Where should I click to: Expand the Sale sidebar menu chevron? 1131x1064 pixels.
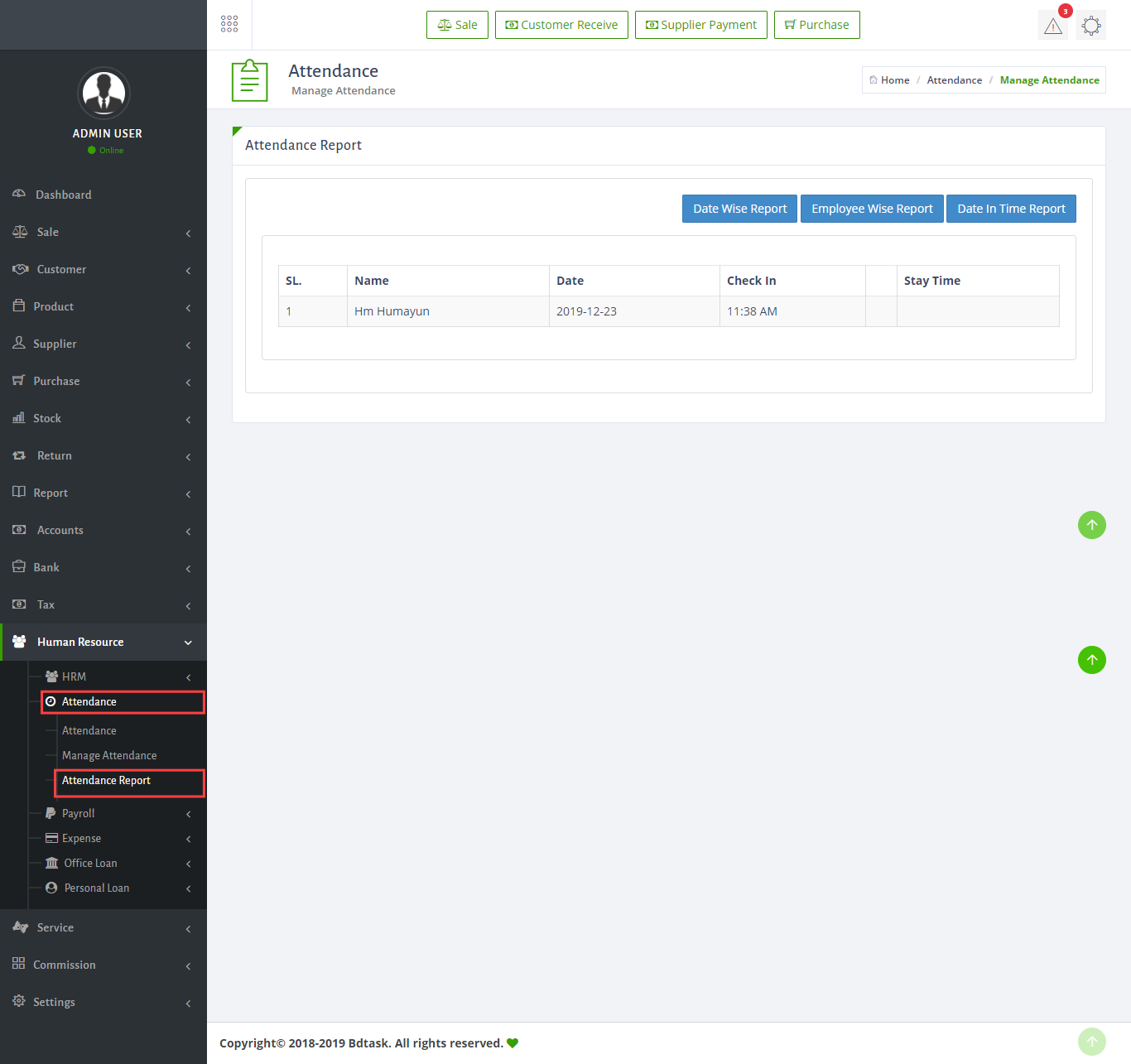(188, 233)
